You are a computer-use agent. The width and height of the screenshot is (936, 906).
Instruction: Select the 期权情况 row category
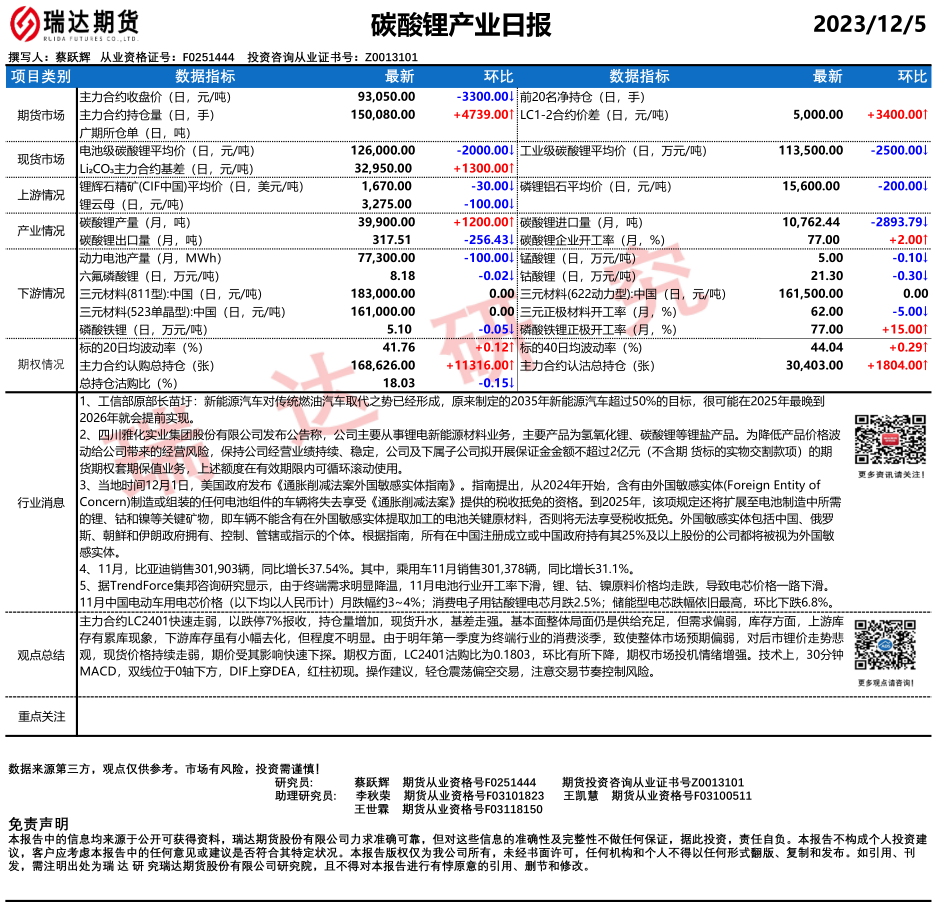41,366
